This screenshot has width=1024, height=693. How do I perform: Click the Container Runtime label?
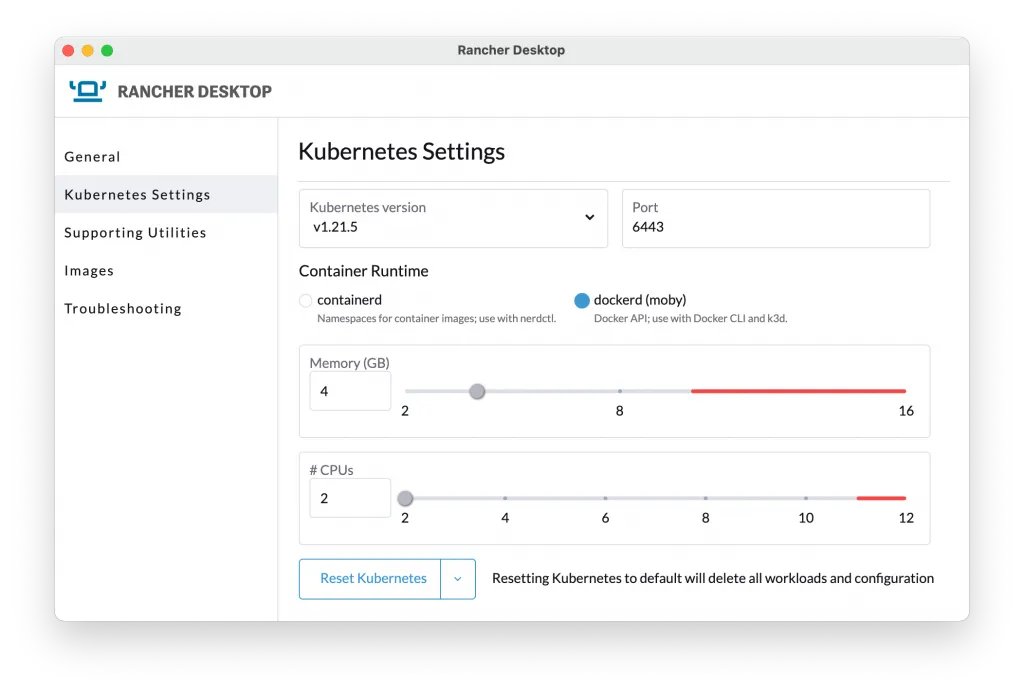point(364,271)
